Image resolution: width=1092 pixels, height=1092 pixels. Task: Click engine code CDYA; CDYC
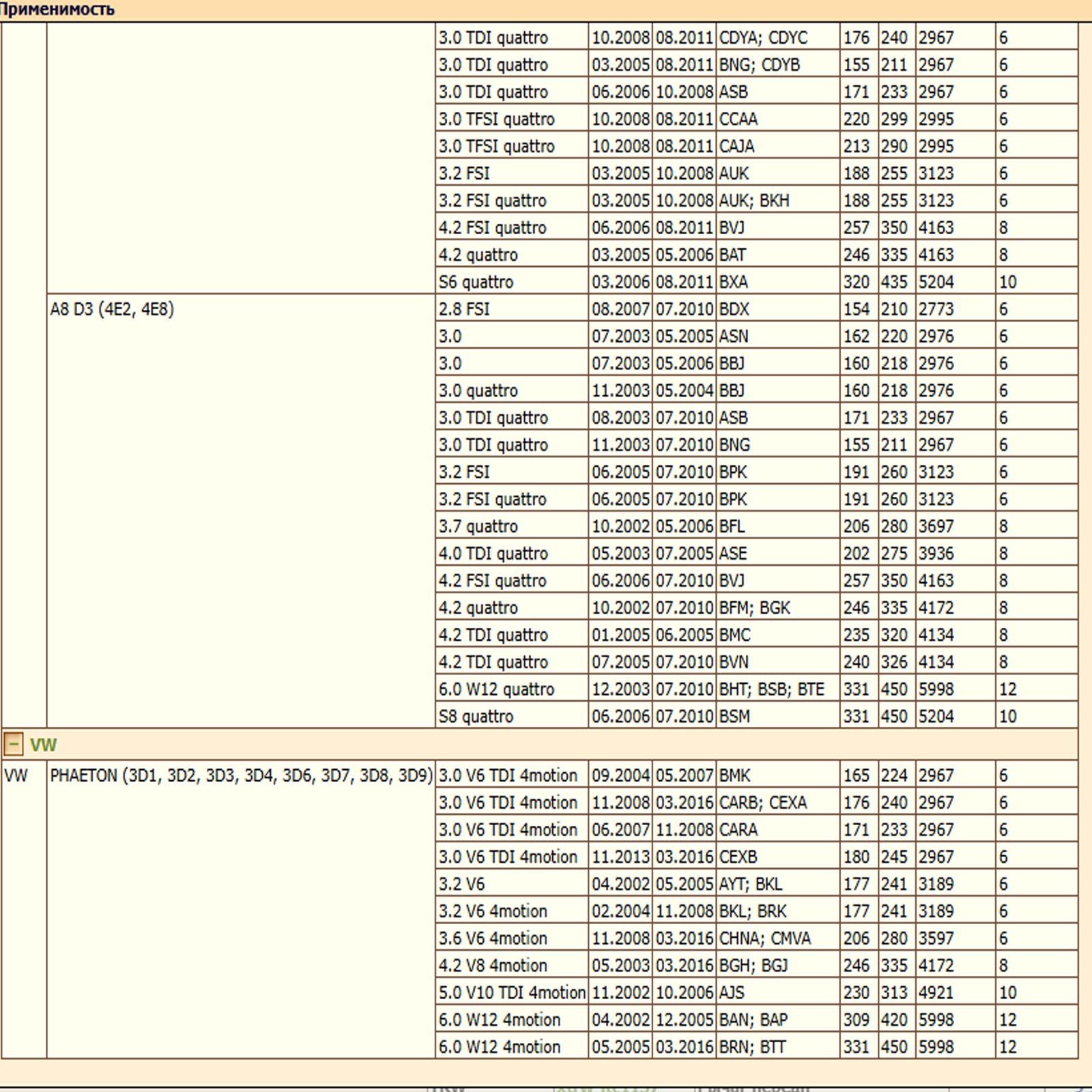point(763,38)
